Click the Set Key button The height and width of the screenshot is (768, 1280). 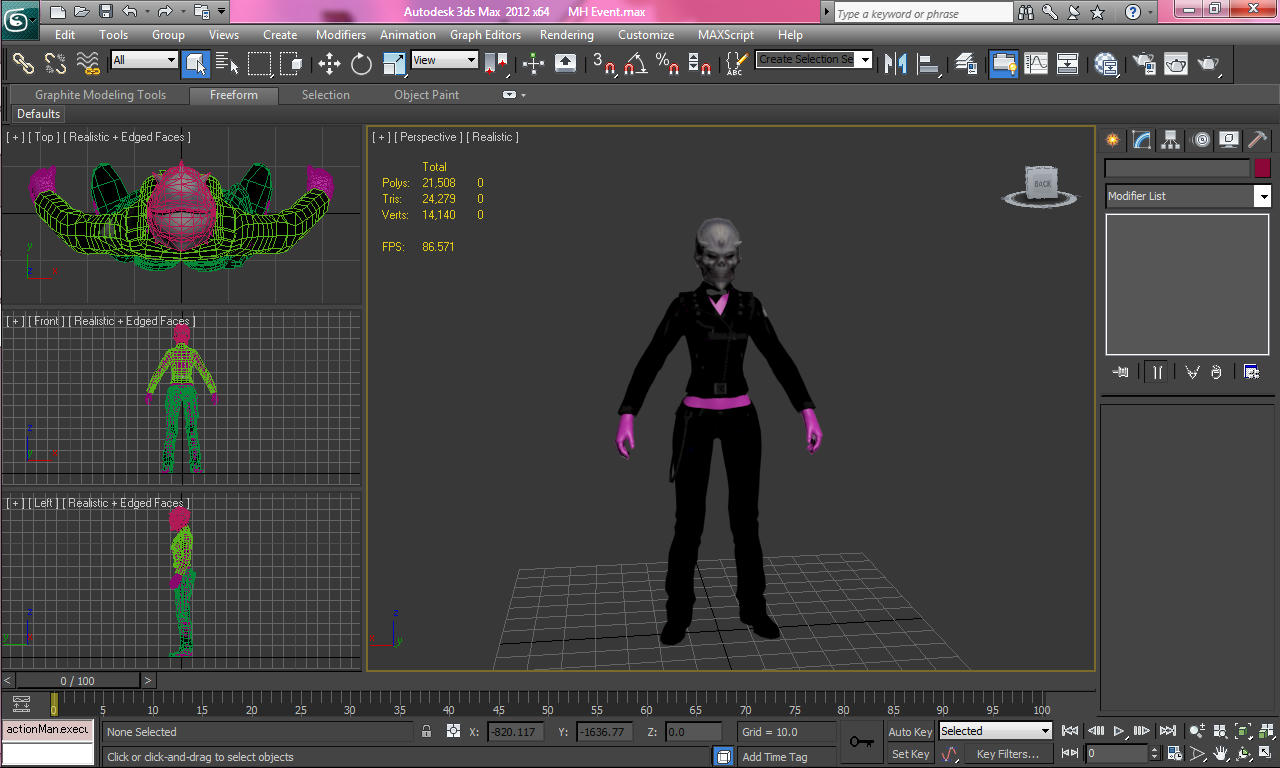coord(910,754)
